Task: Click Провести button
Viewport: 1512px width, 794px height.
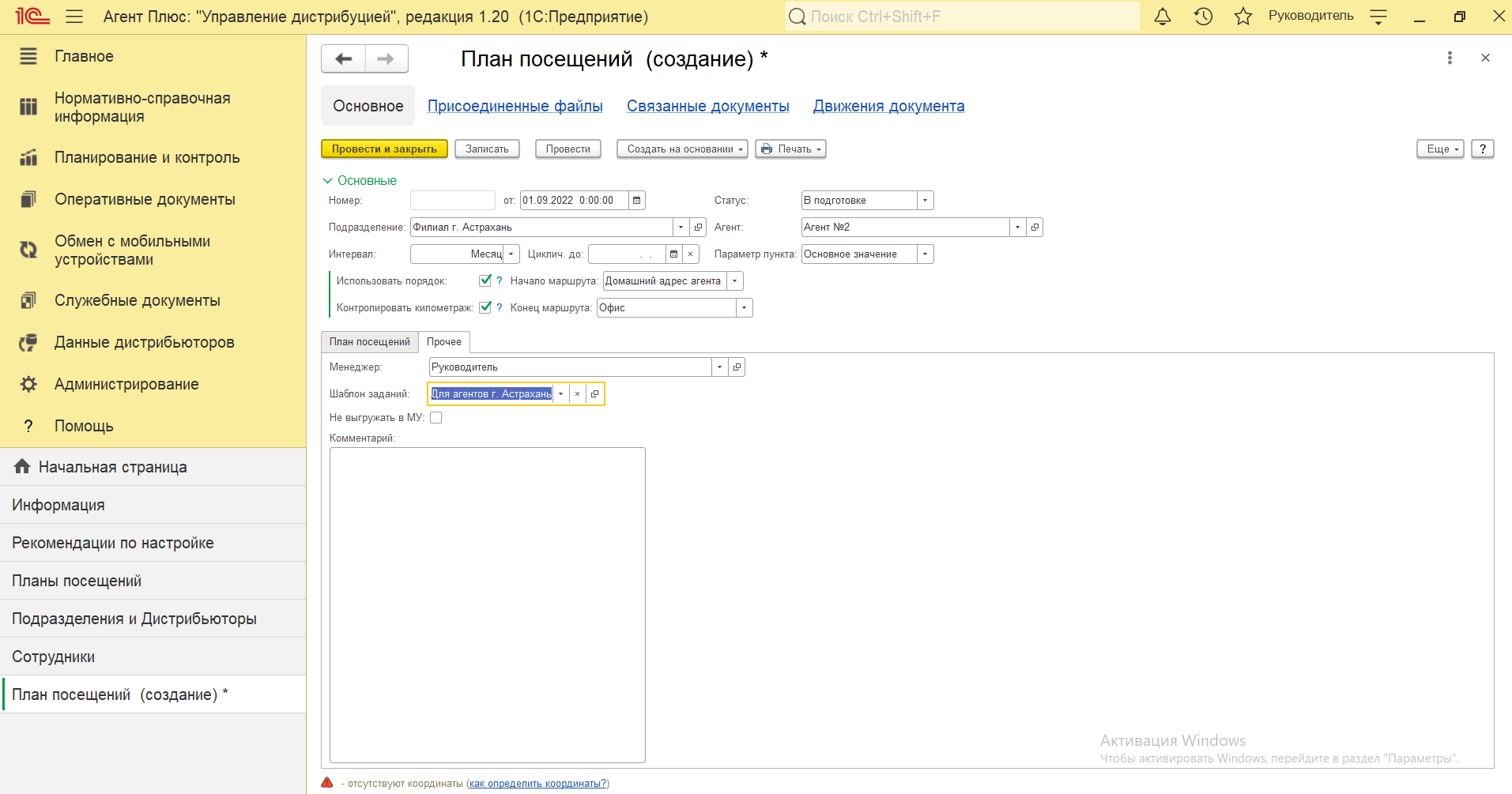Action: pyautogui.click(x=568, y=149)
